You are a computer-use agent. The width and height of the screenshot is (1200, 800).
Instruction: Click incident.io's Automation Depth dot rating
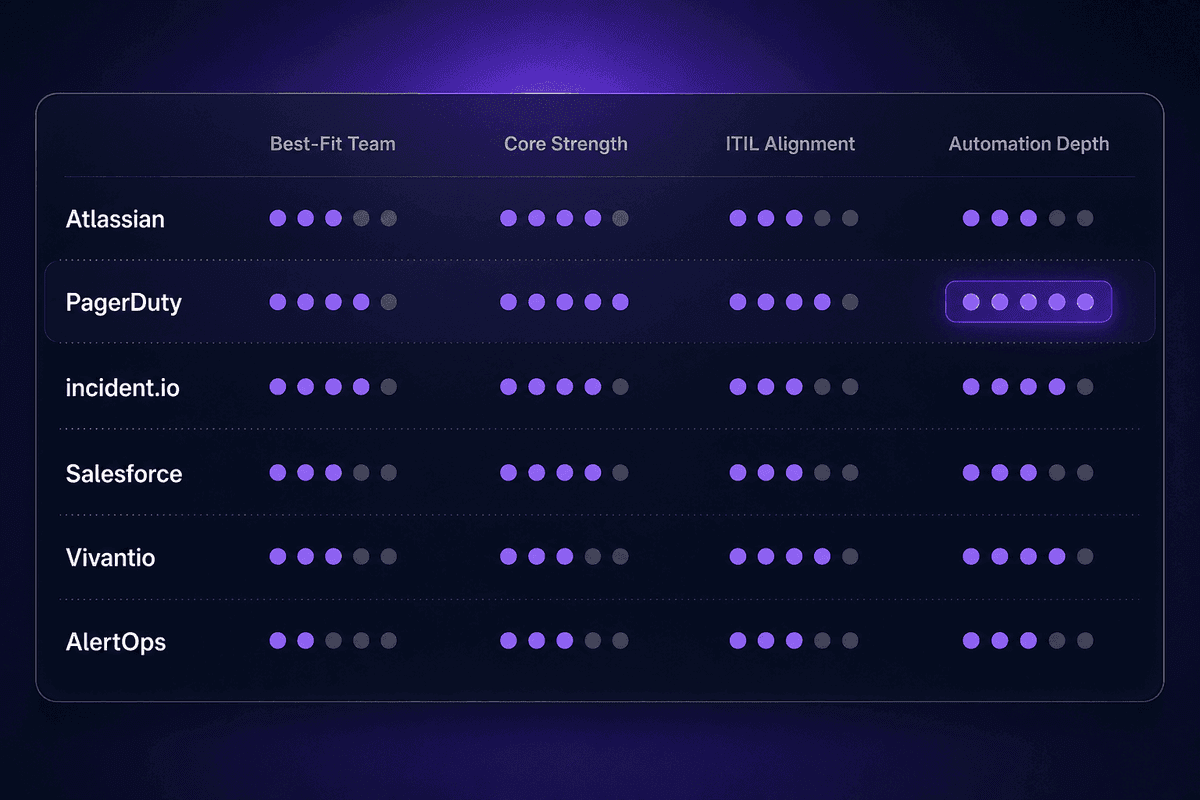pyautogui.click(x=1028, y=387)
